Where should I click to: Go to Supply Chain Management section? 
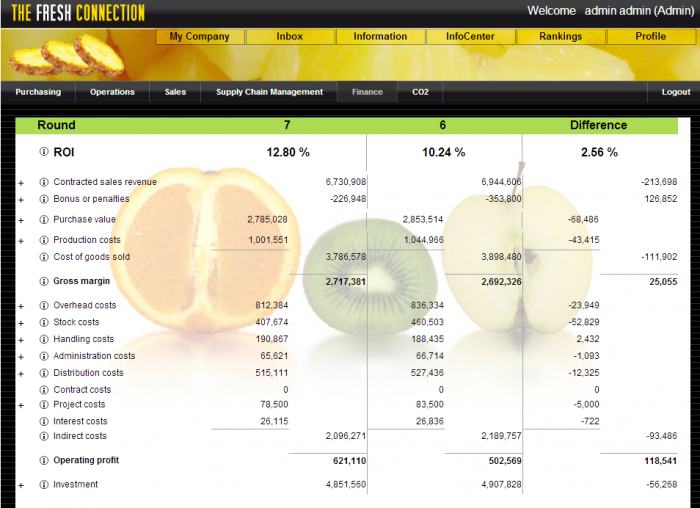pos(269,92)
